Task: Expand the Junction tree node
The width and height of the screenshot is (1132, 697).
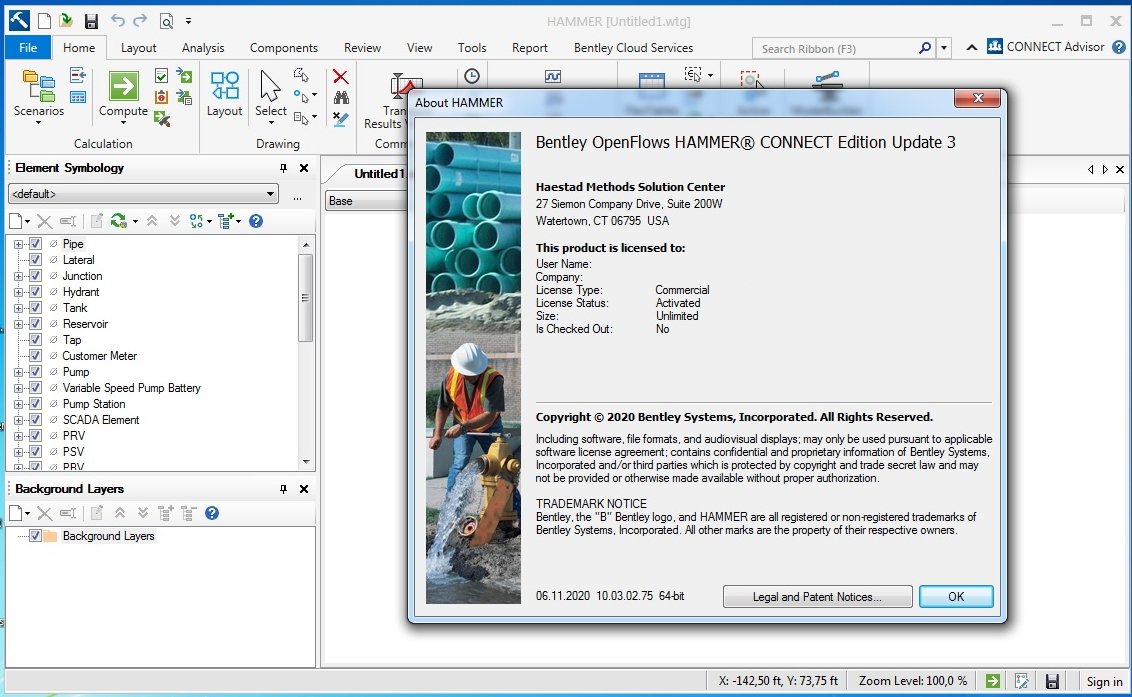Action: (x=18, y=276)
